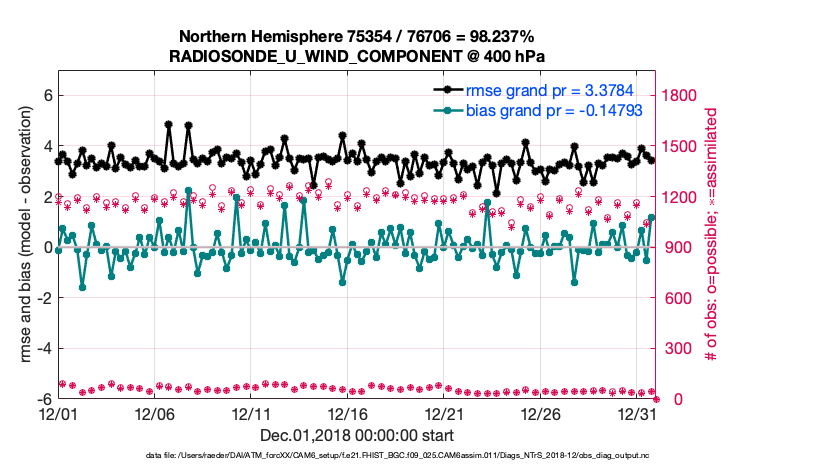Click the 900 tick on right axis
Viewport: 830px width, 470px height.
click(675, 248)
